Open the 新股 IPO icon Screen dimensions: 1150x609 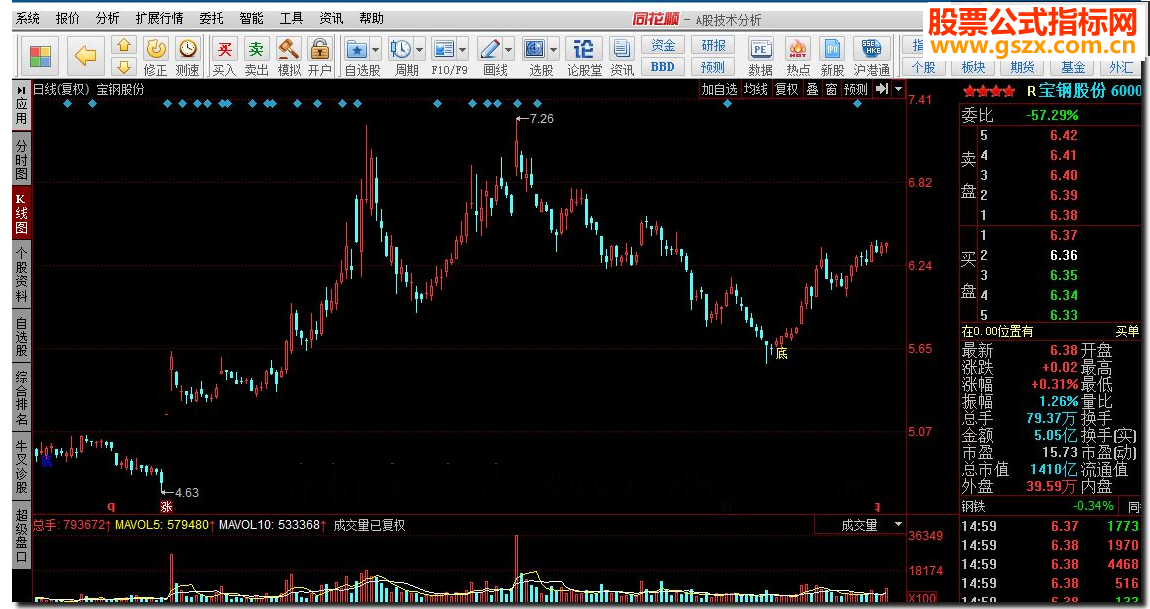point(831,50)
